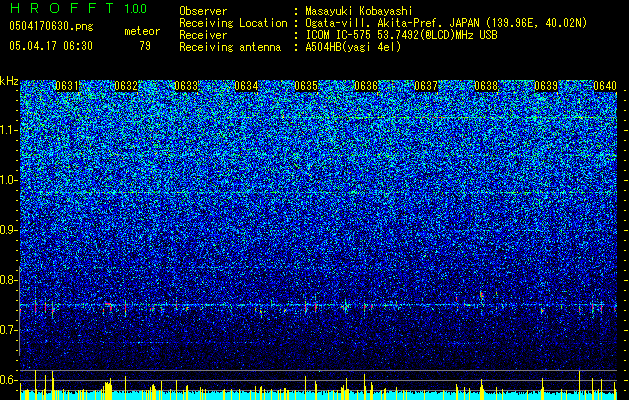
Task: Select the Ogata-vill. Akita-Pref. JAPAN location text
Action: 446,23
